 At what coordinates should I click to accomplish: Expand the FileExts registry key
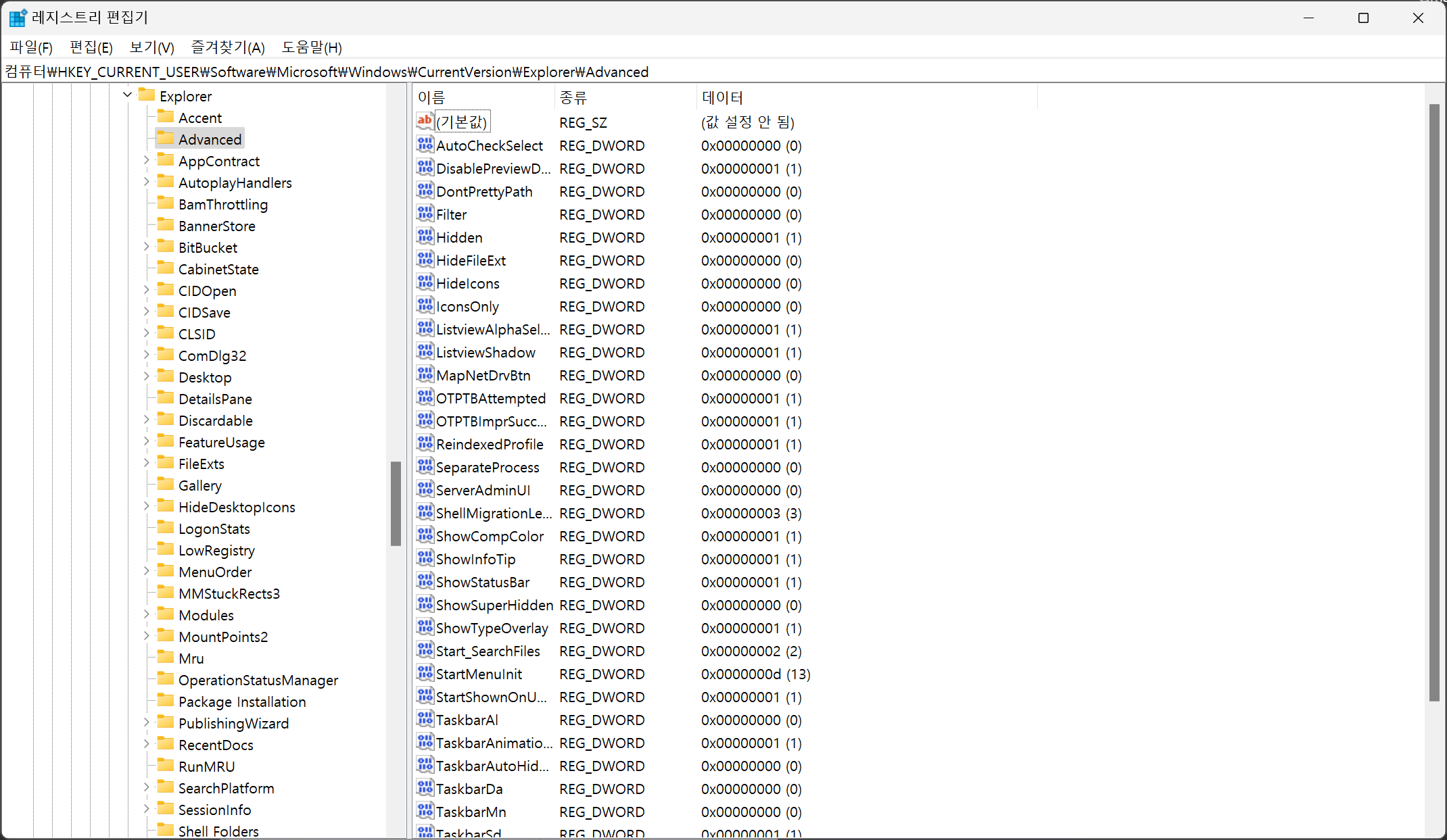coord(146,464)
